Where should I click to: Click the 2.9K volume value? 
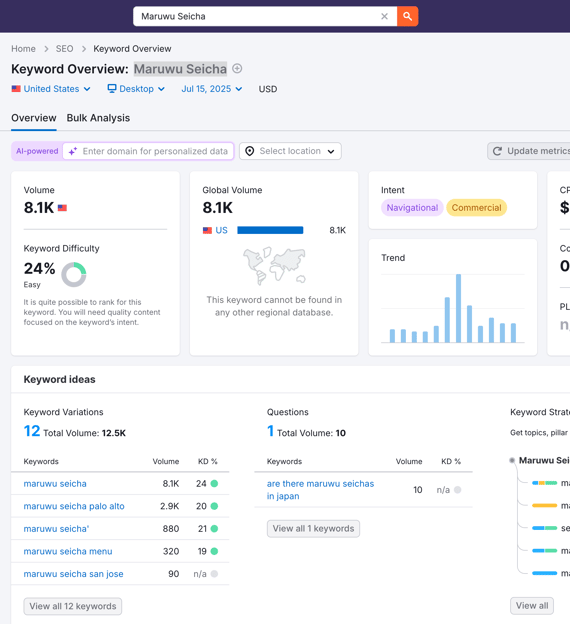point(170,506)
